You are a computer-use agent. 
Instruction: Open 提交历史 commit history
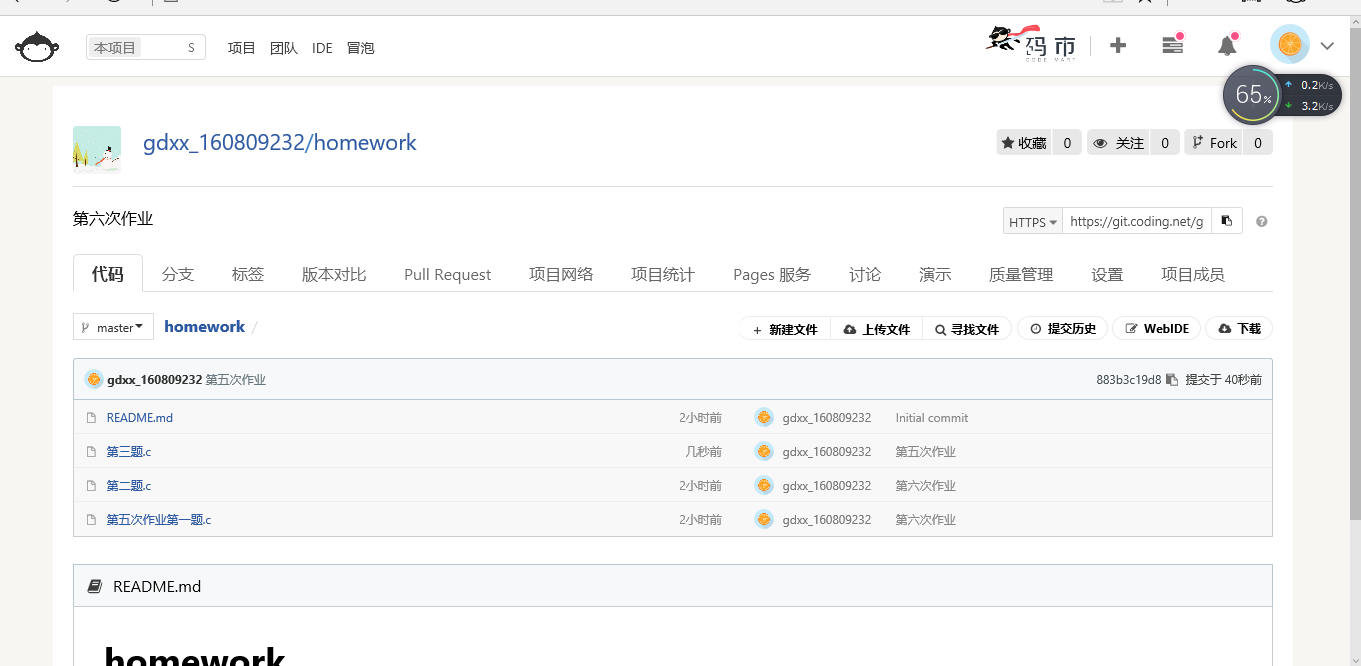[x=1063, y=328]
